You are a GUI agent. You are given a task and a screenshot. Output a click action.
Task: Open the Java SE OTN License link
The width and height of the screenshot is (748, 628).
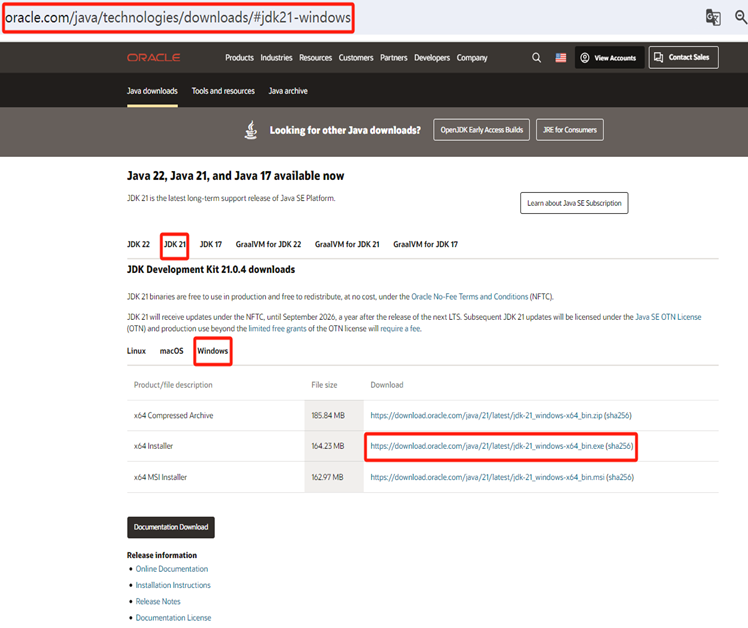click(x=668, y=317)
